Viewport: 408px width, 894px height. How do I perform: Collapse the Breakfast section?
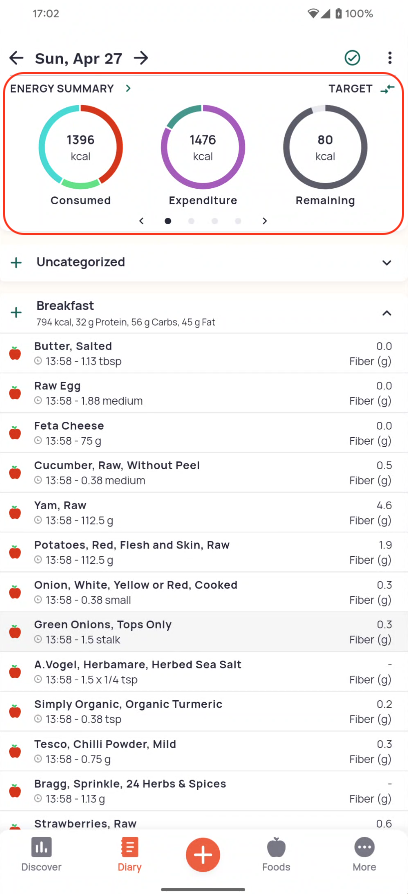[x=387, y=312]
